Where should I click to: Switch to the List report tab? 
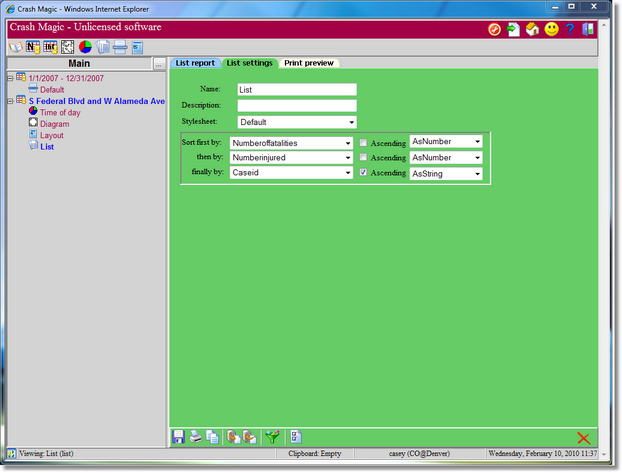click(x=195, y=63)
